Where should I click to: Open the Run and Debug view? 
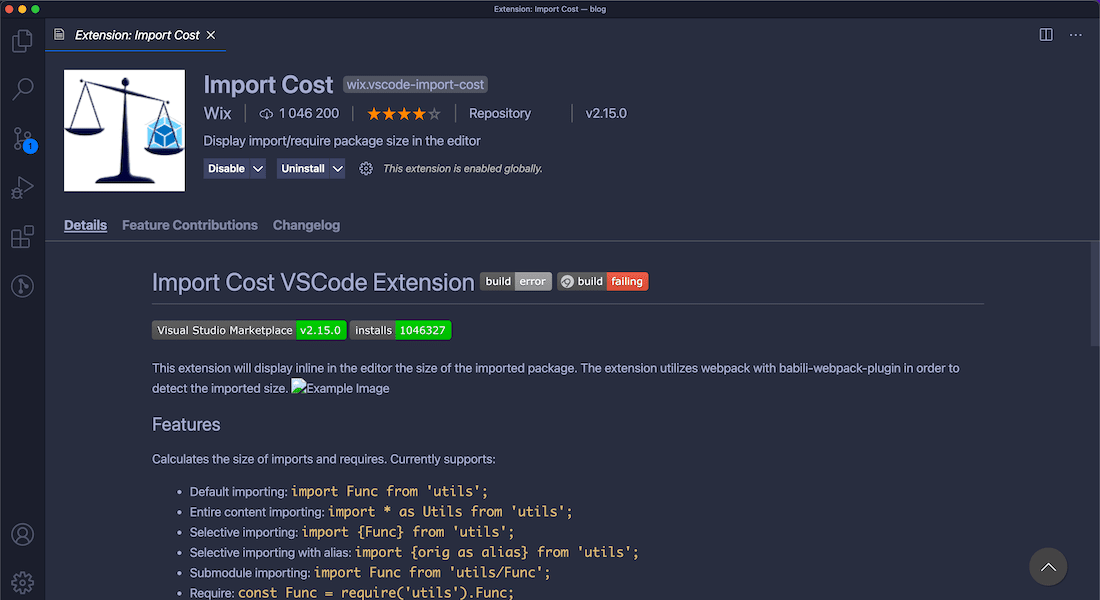[22, 188]
